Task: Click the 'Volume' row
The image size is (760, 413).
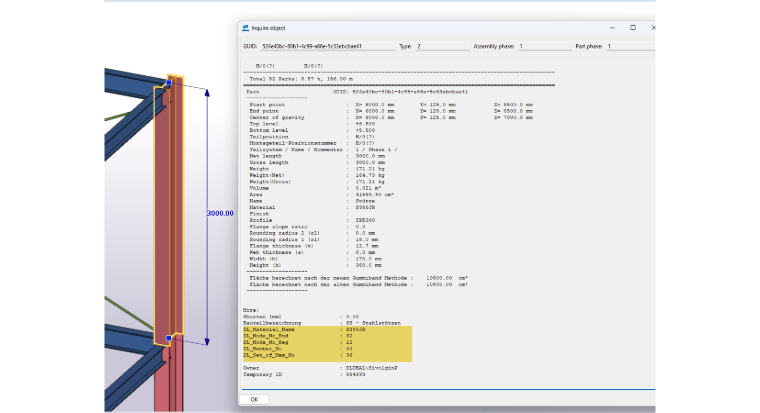Action: [x=315, y=188]
